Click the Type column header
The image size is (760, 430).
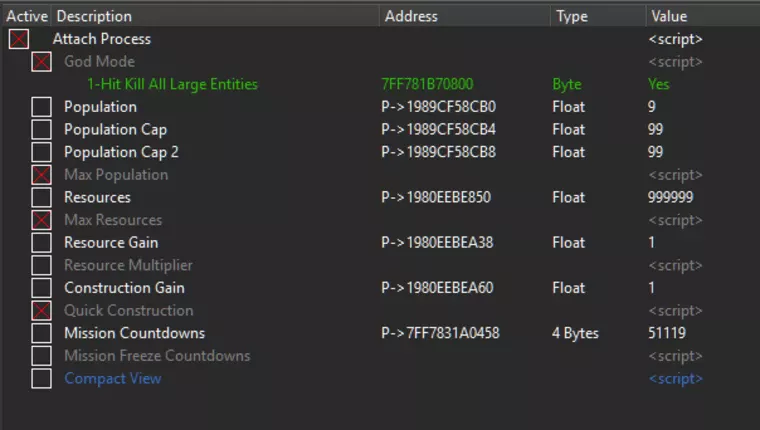(x=572, y=16)
